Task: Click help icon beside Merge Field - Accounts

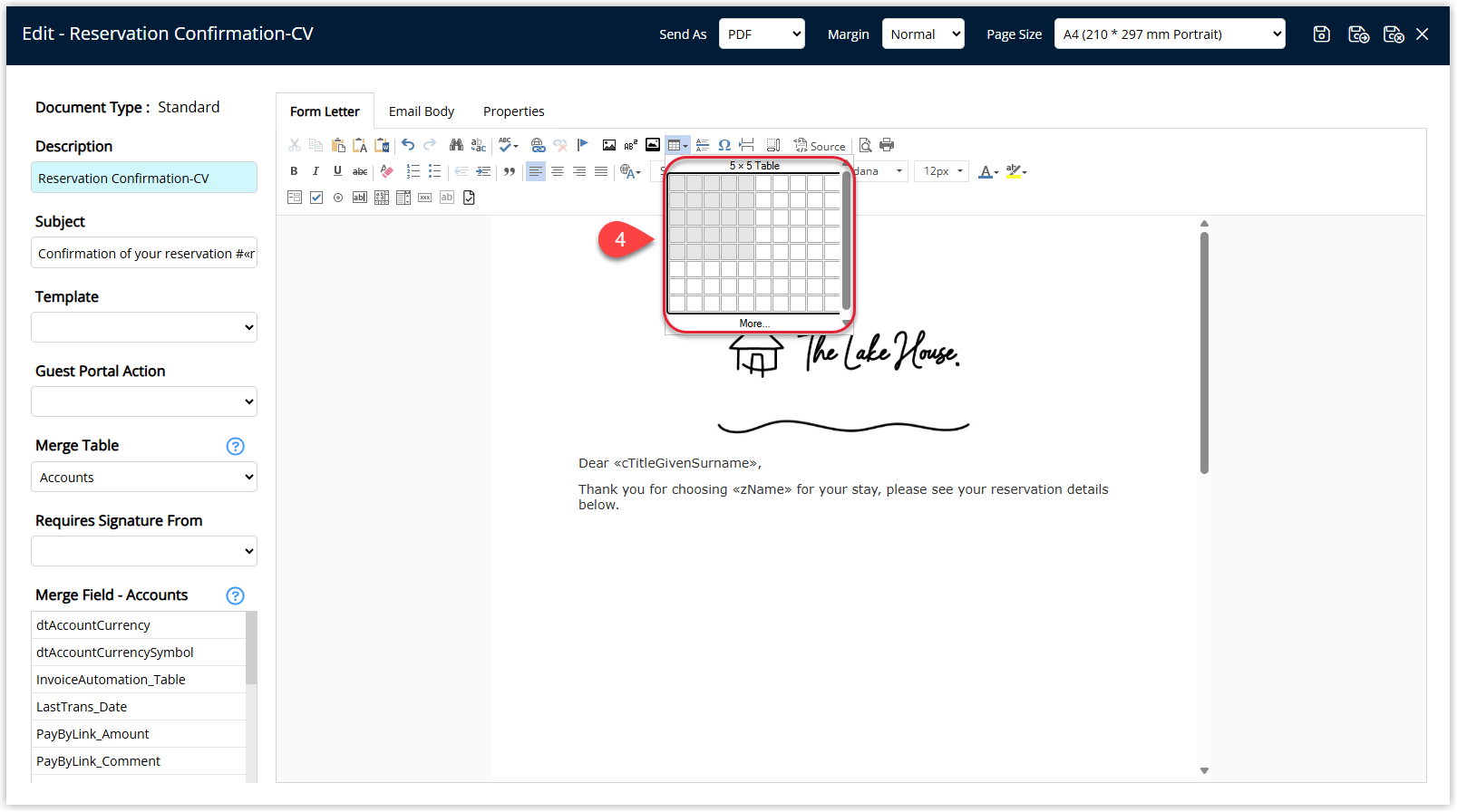Action: tap(235, 595)
